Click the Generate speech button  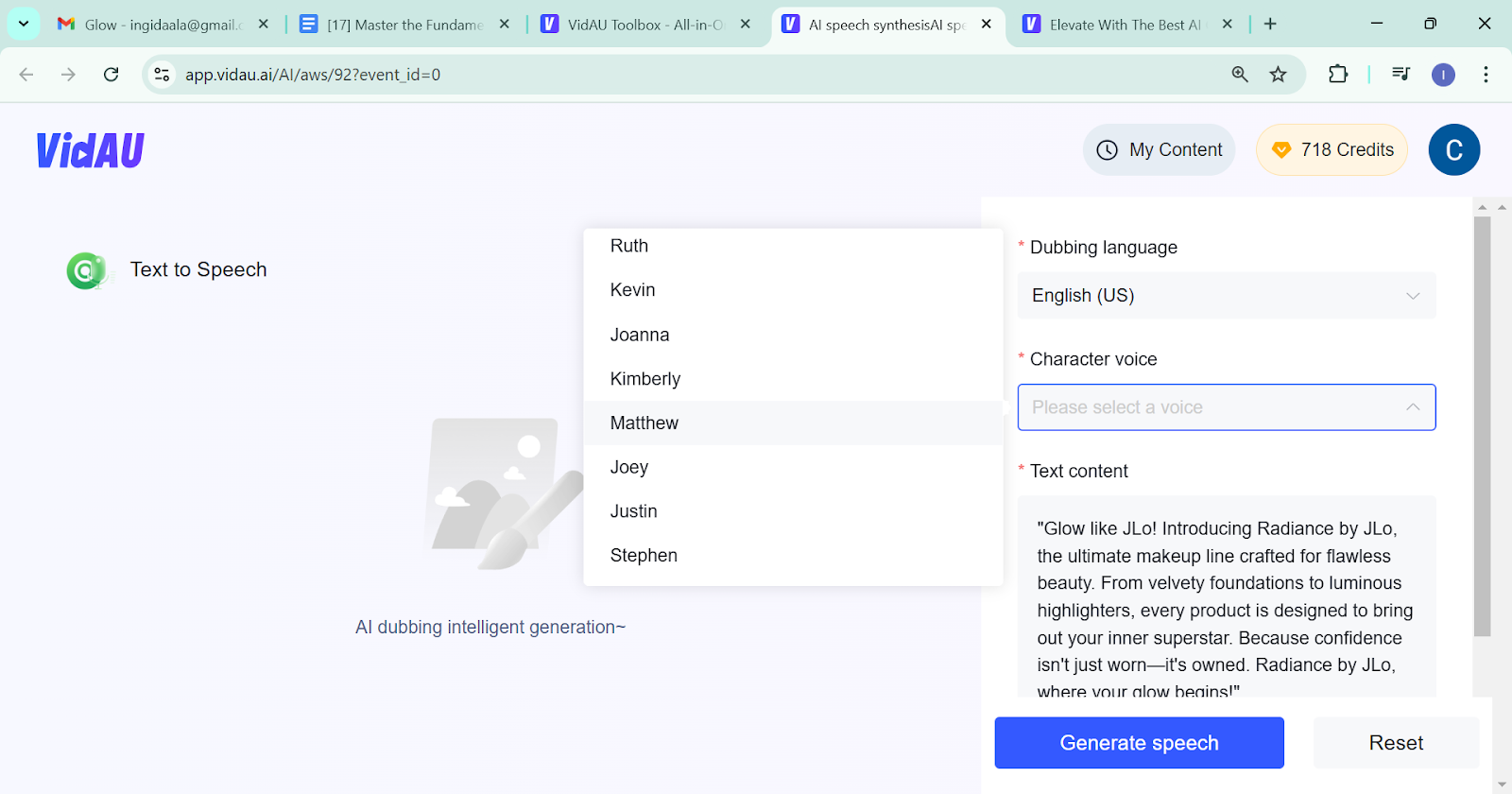1139,743
